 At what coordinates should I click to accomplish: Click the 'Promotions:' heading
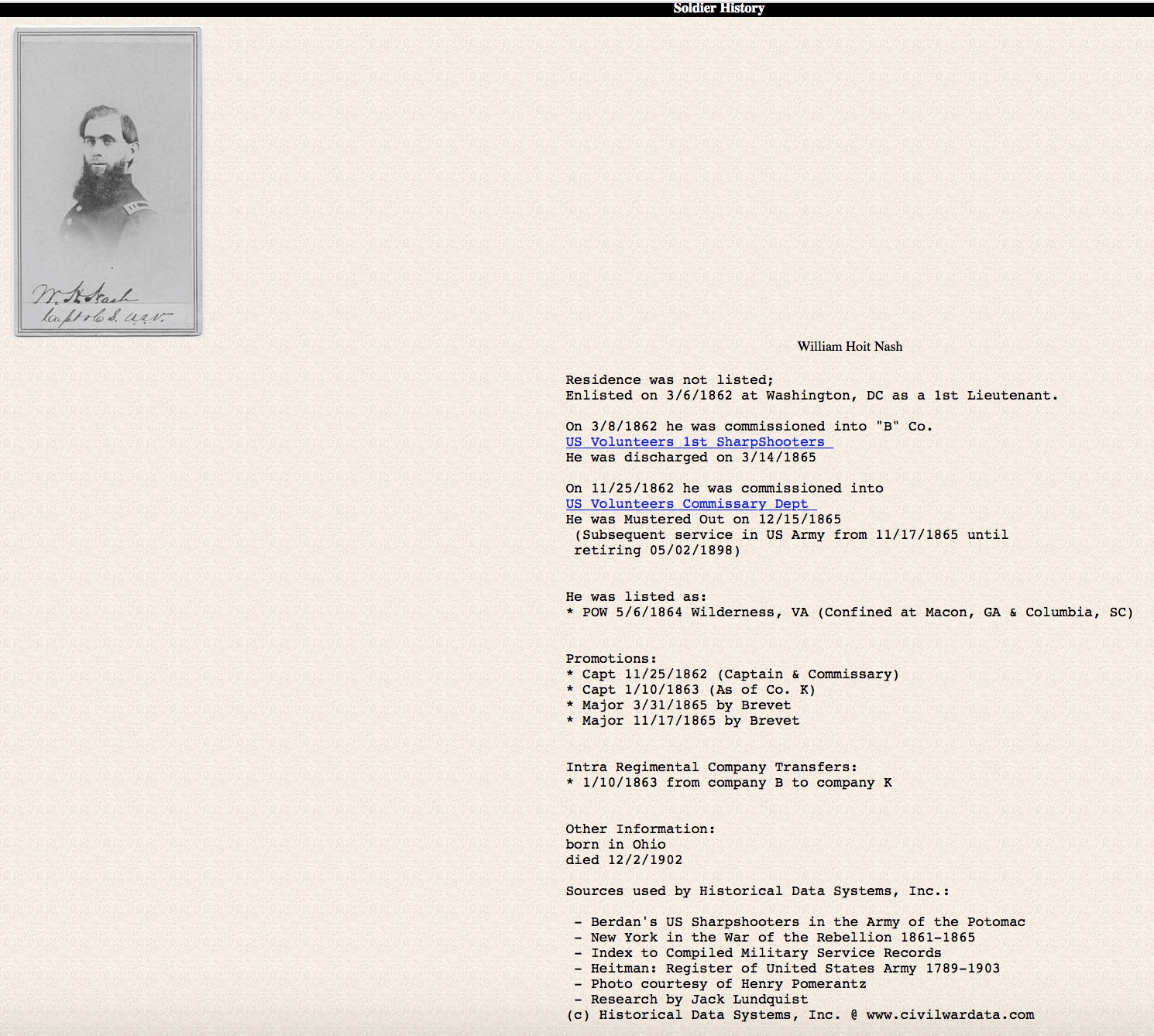(x=611, y=659)
